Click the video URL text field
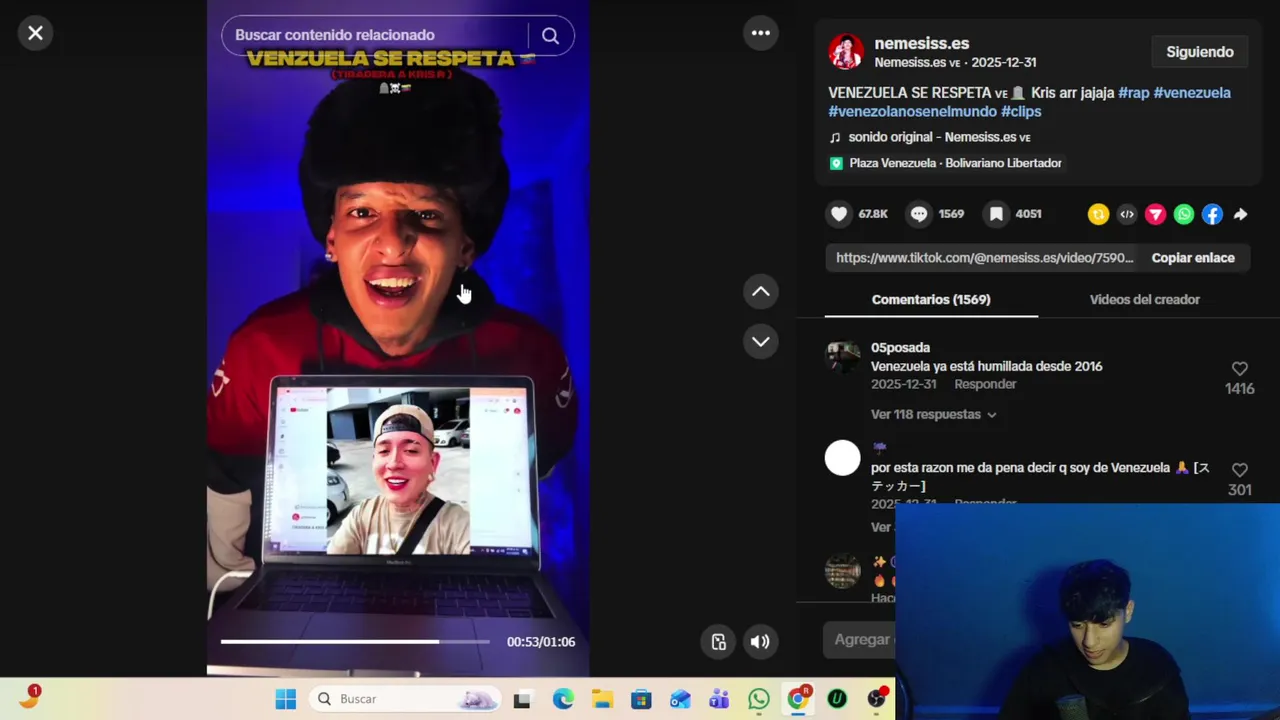 tap(985, 258)
